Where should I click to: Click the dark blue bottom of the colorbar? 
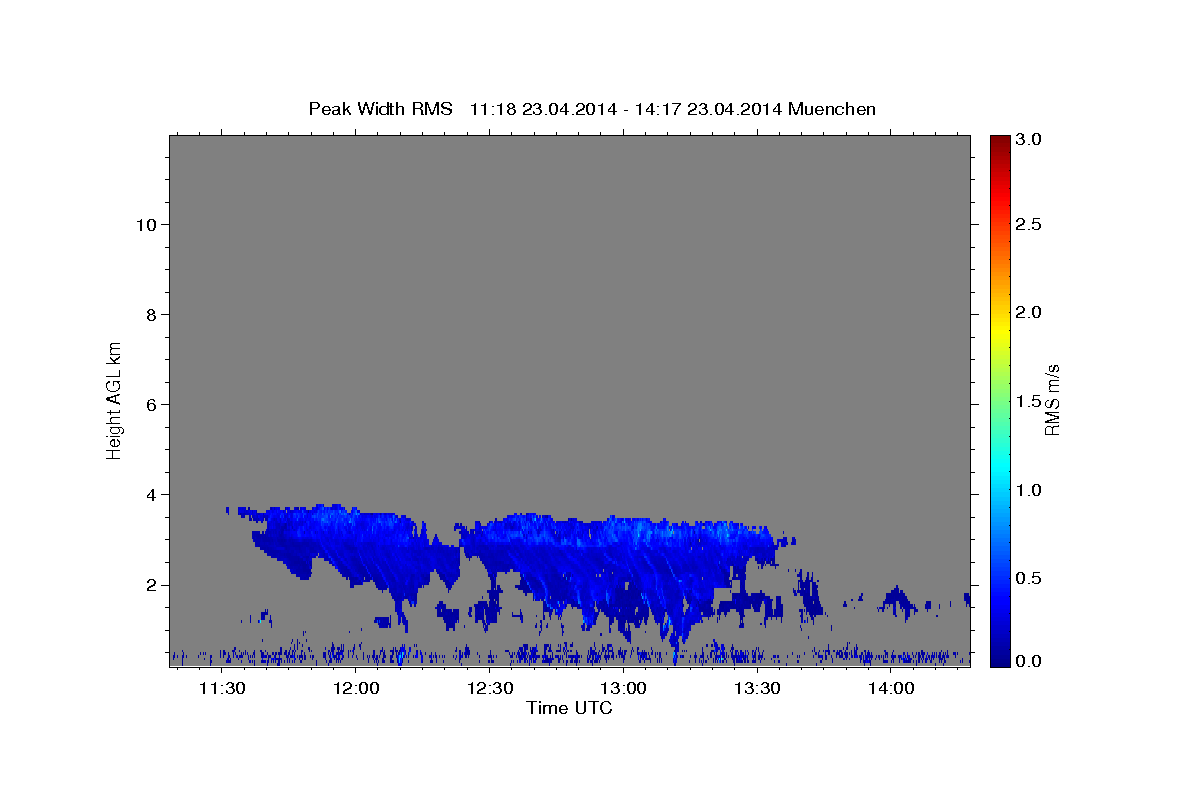pos(999,658)
